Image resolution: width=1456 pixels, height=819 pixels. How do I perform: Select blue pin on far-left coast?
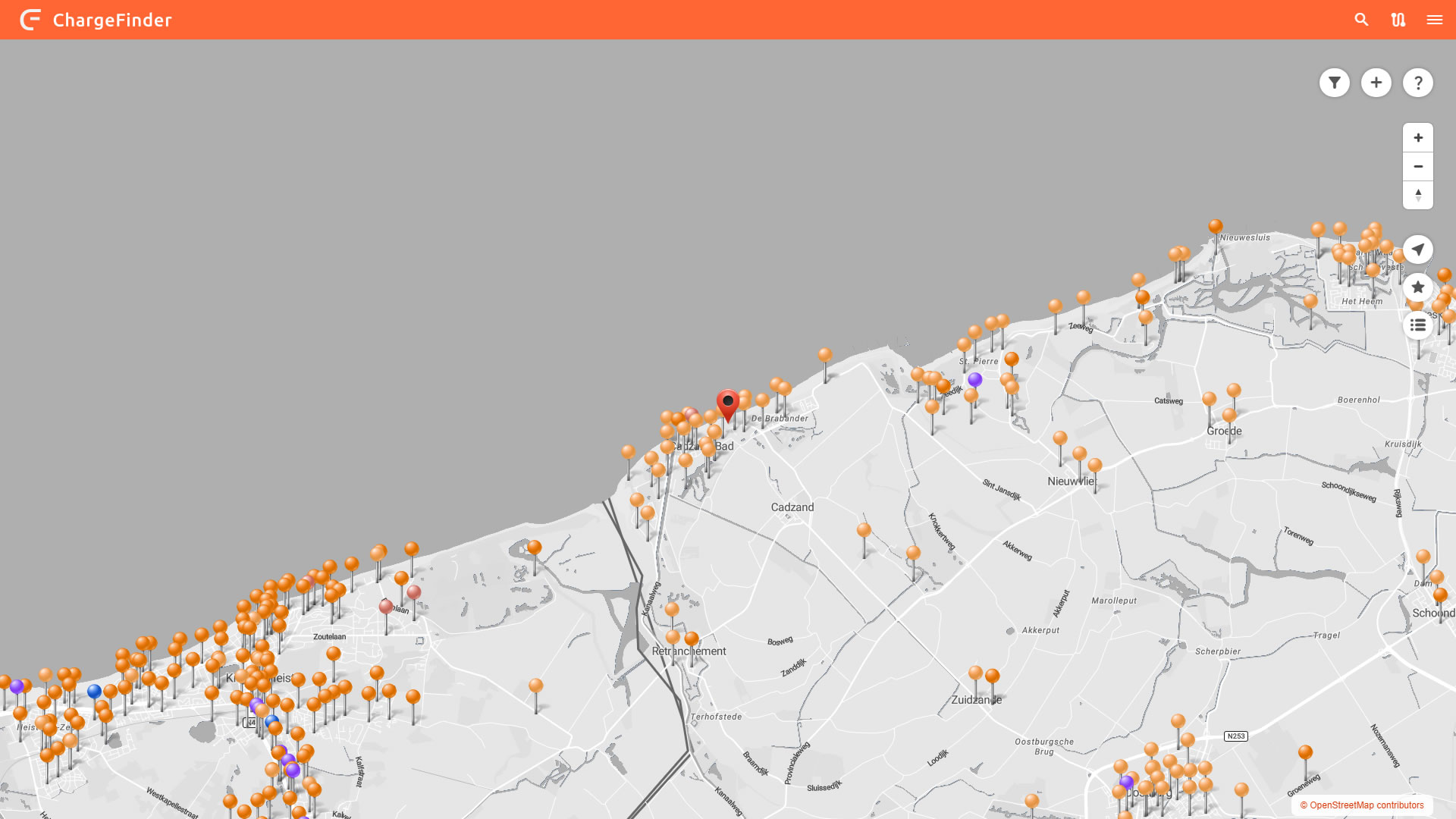94,692
